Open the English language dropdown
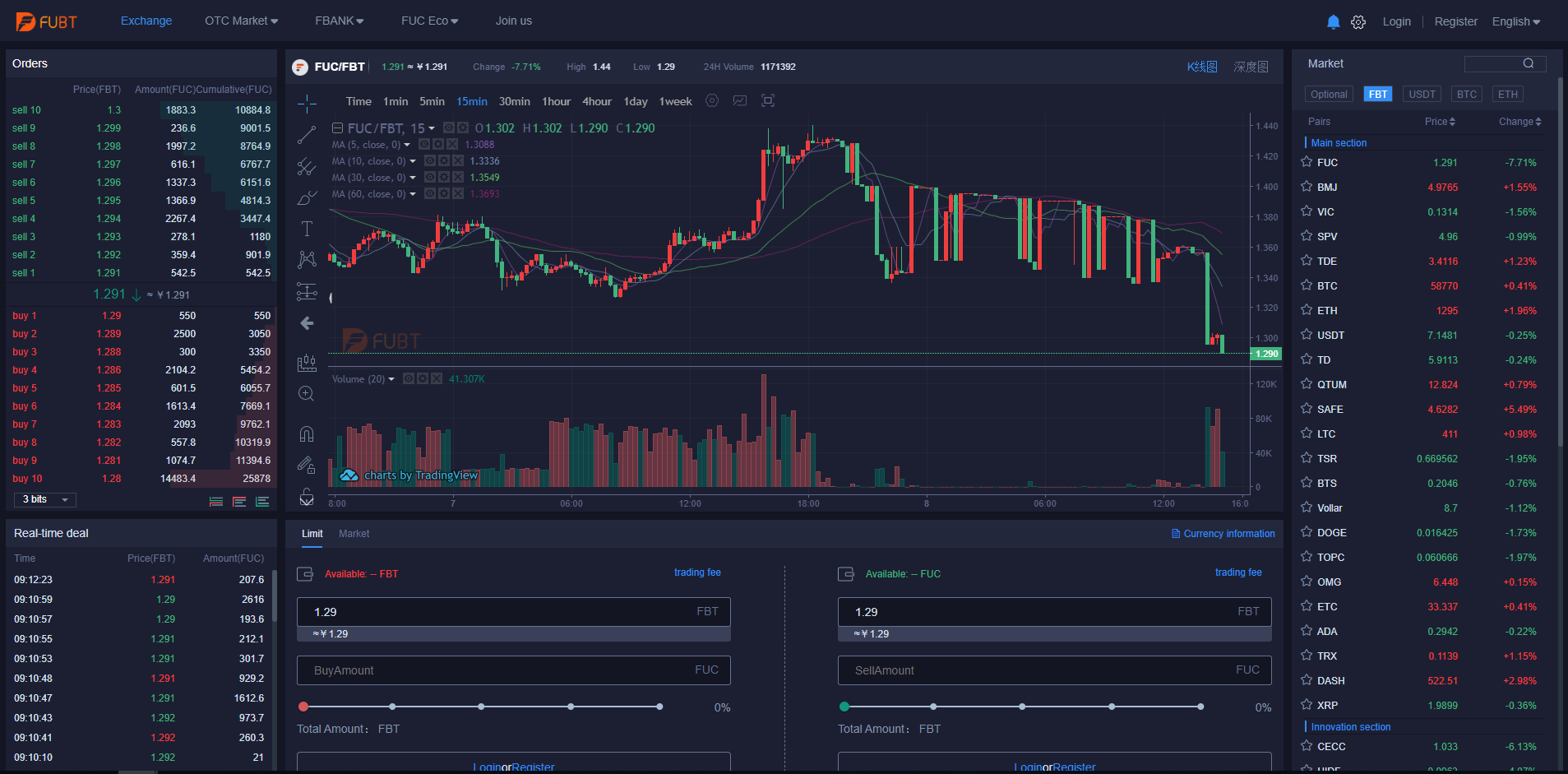 (x=1516, y=21)
